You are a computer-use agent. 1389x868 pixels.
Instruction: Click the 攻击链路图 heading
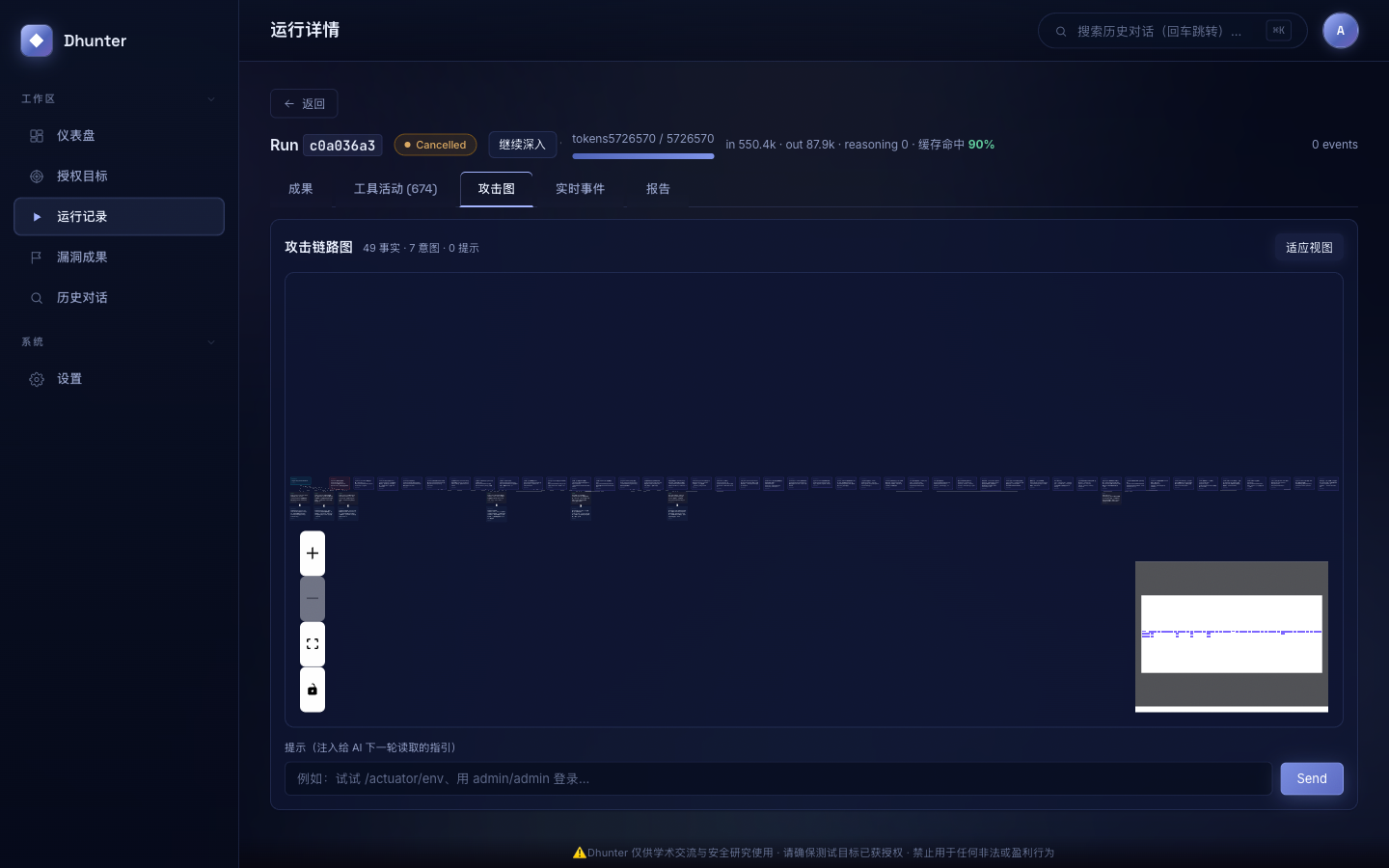tap(318, 248)
